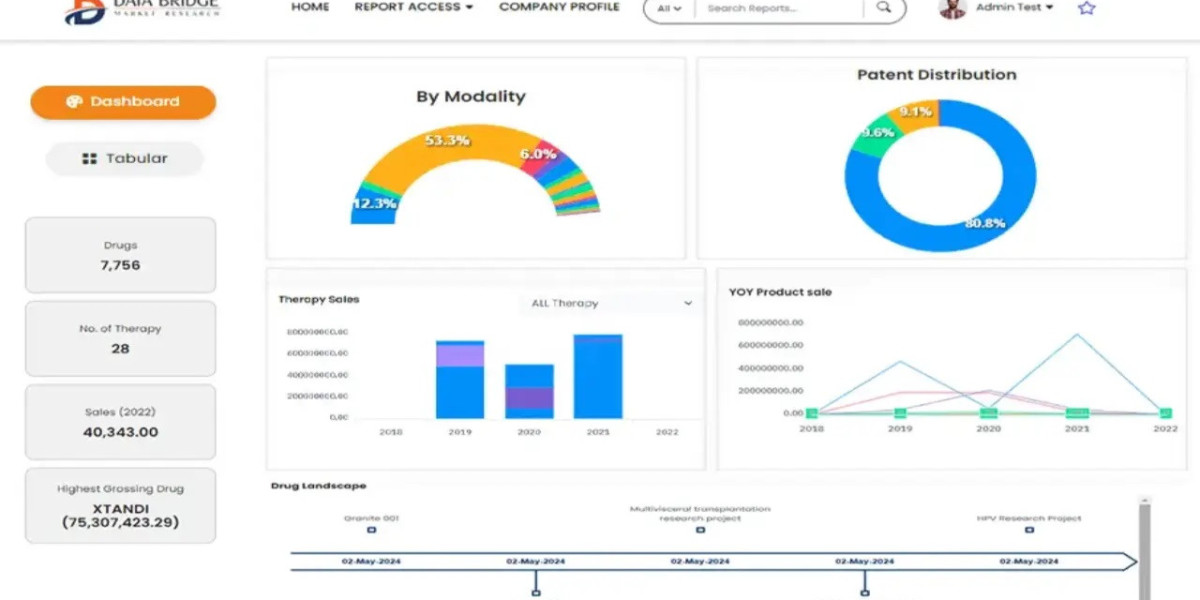The height and width of the screenshot is (600, 1200).
Task: Expand the Report Access menu
Action: [x=413, y=7]
